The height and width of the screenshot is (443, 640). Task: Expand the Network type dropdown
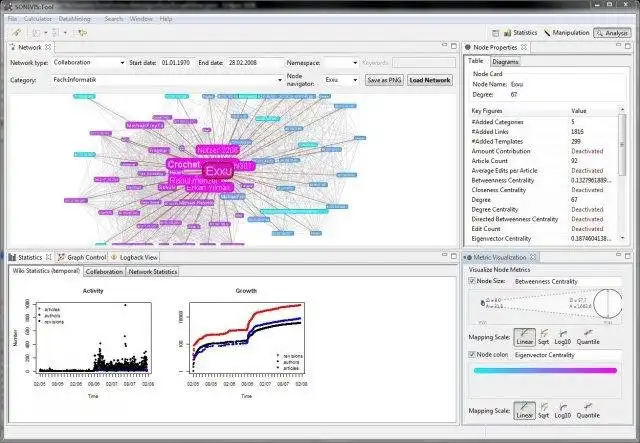(89, 63)
